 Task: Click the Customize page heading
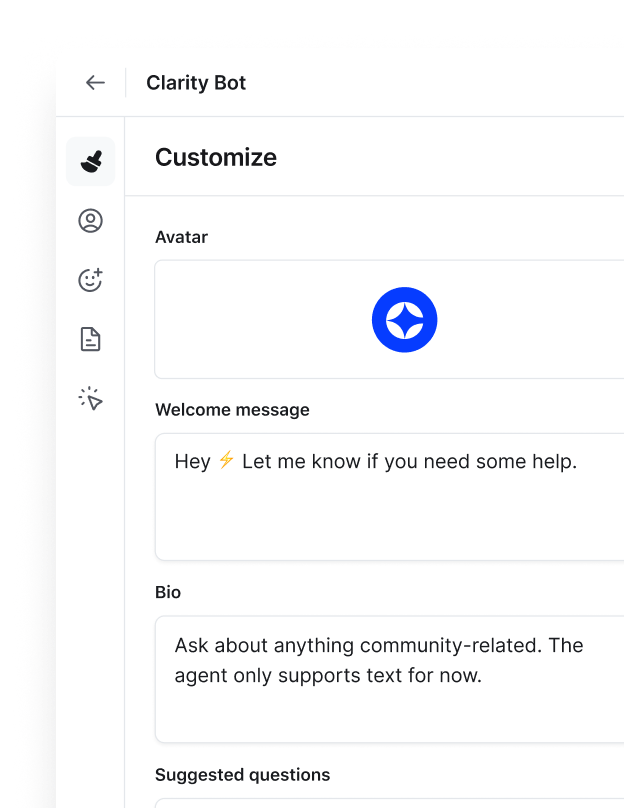[x=216, y=157]
